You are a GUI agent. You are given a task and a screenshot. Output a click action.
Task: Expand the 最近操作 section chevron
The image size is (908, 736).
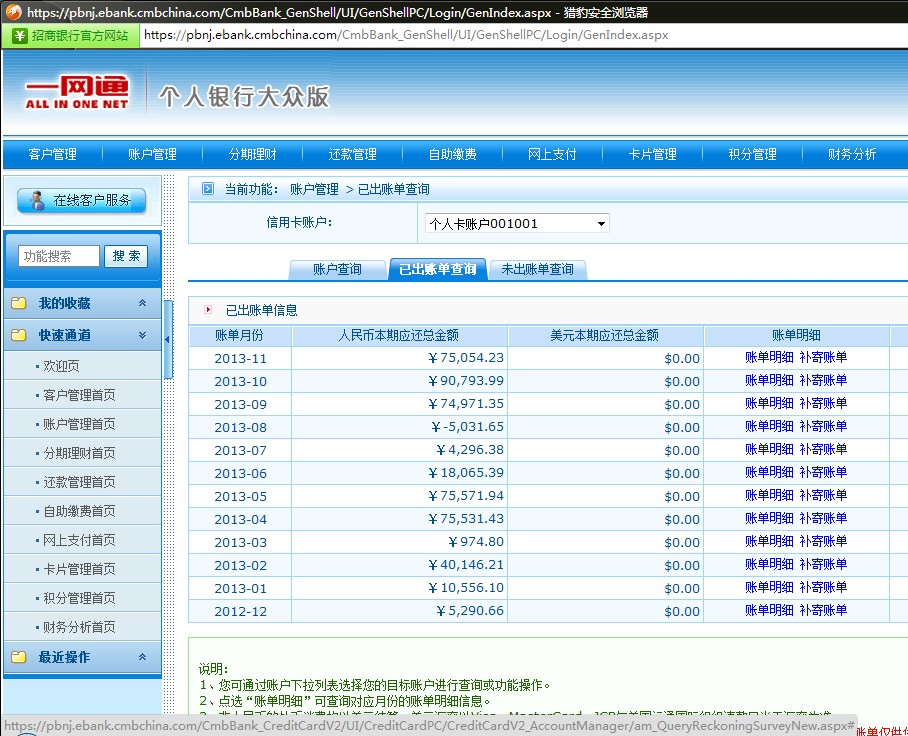142,657
